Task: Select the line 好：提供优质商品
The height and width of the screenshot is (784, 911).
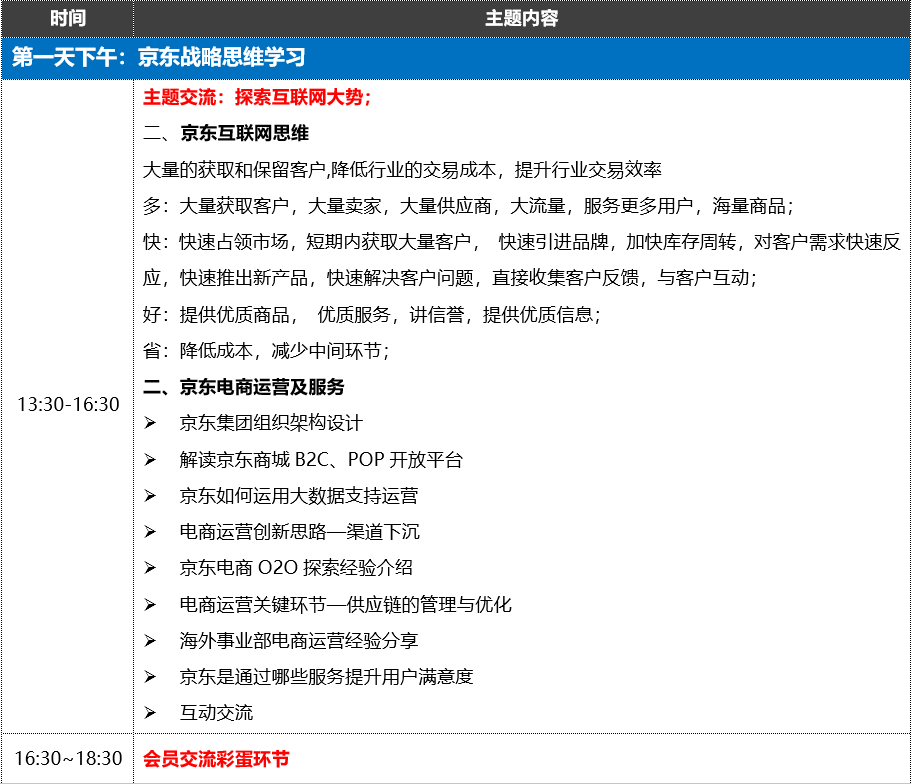Action: (372, 314)
